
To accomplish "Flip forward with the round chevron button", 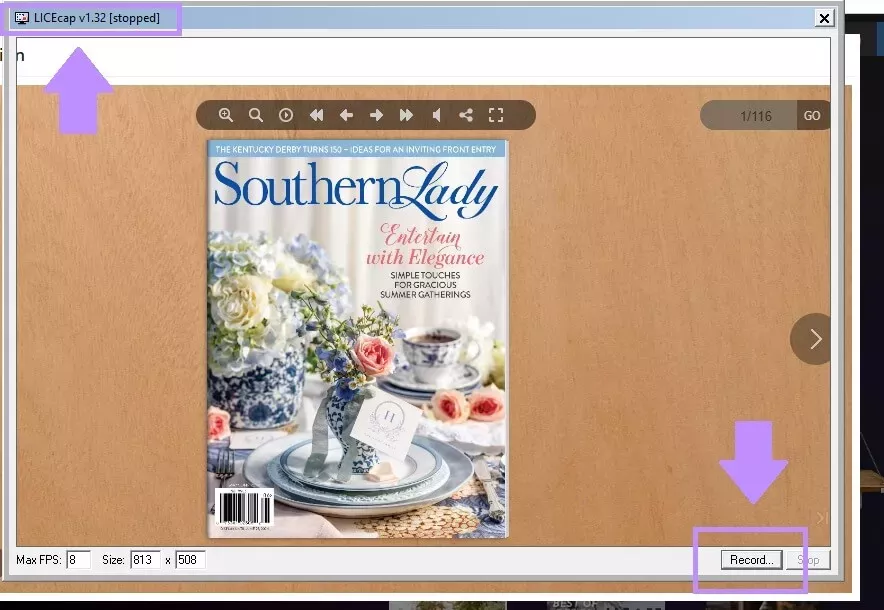I will [x=811, y=339].
